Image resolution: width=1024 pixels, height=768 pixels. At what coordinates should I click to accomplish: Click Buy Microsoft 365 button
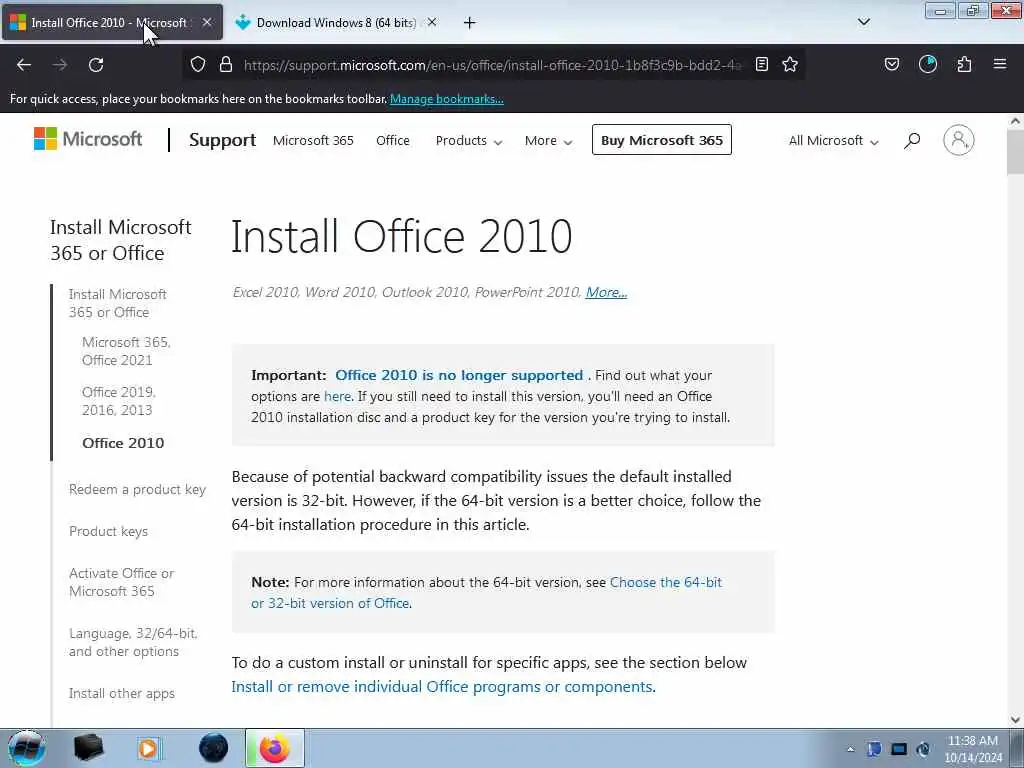[662, 140]
